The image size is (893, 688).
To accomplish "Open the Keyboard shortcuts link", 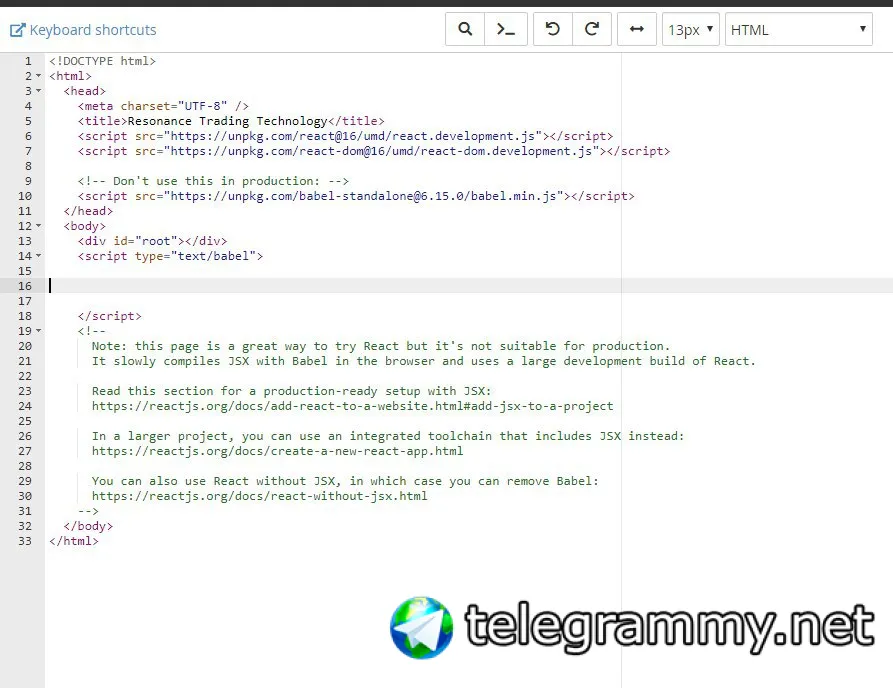I will (x=93, y=30).
